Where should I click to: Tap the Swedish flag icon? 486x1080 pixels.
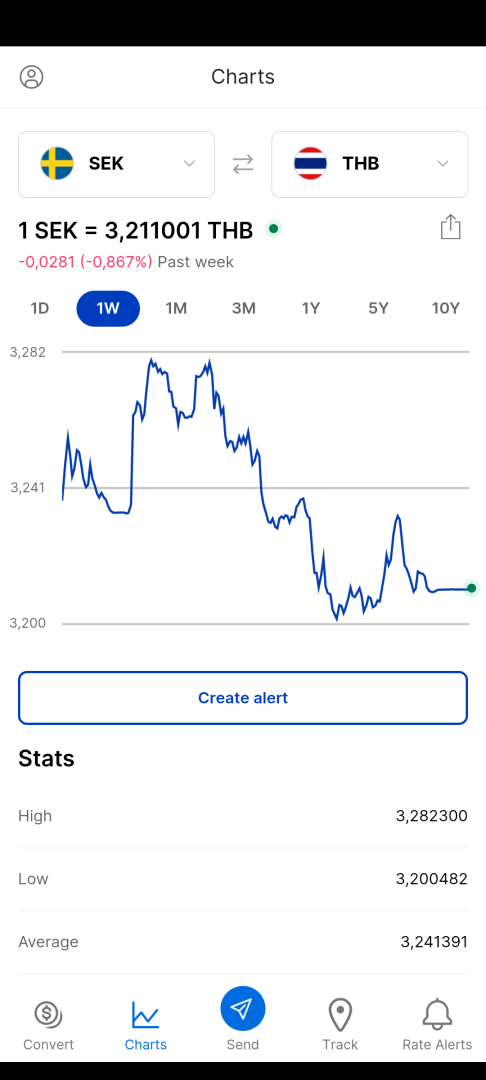(x=57, y=163)
